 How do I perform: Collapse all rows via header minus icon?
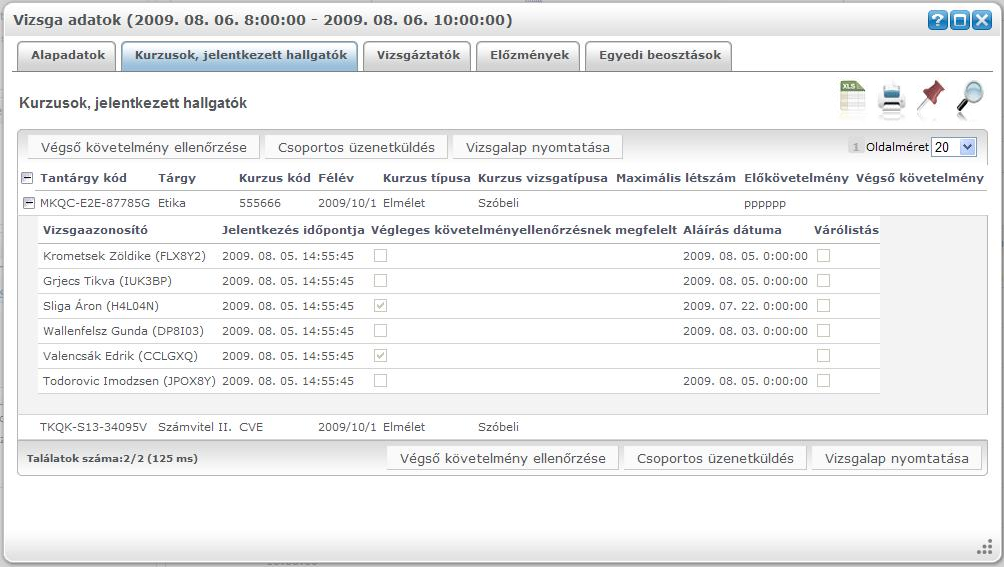coord(27,178)
